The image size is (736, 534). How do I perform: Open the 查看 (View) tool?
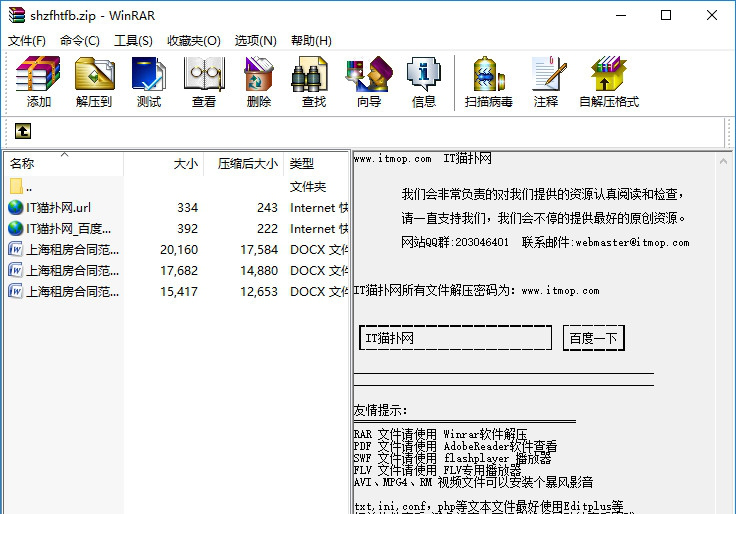(x=204, y=82)
